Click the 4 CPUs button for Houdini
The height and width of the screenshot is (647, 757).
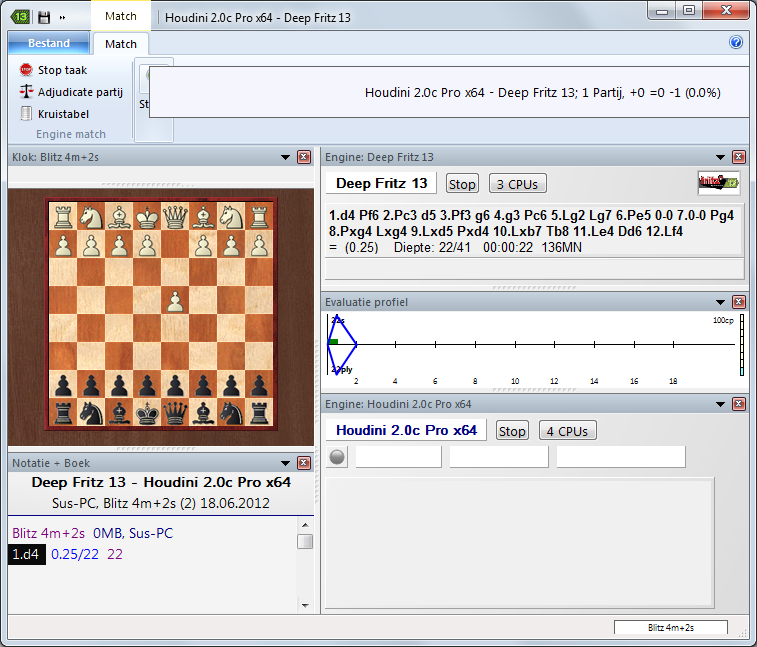pos(567,431)
